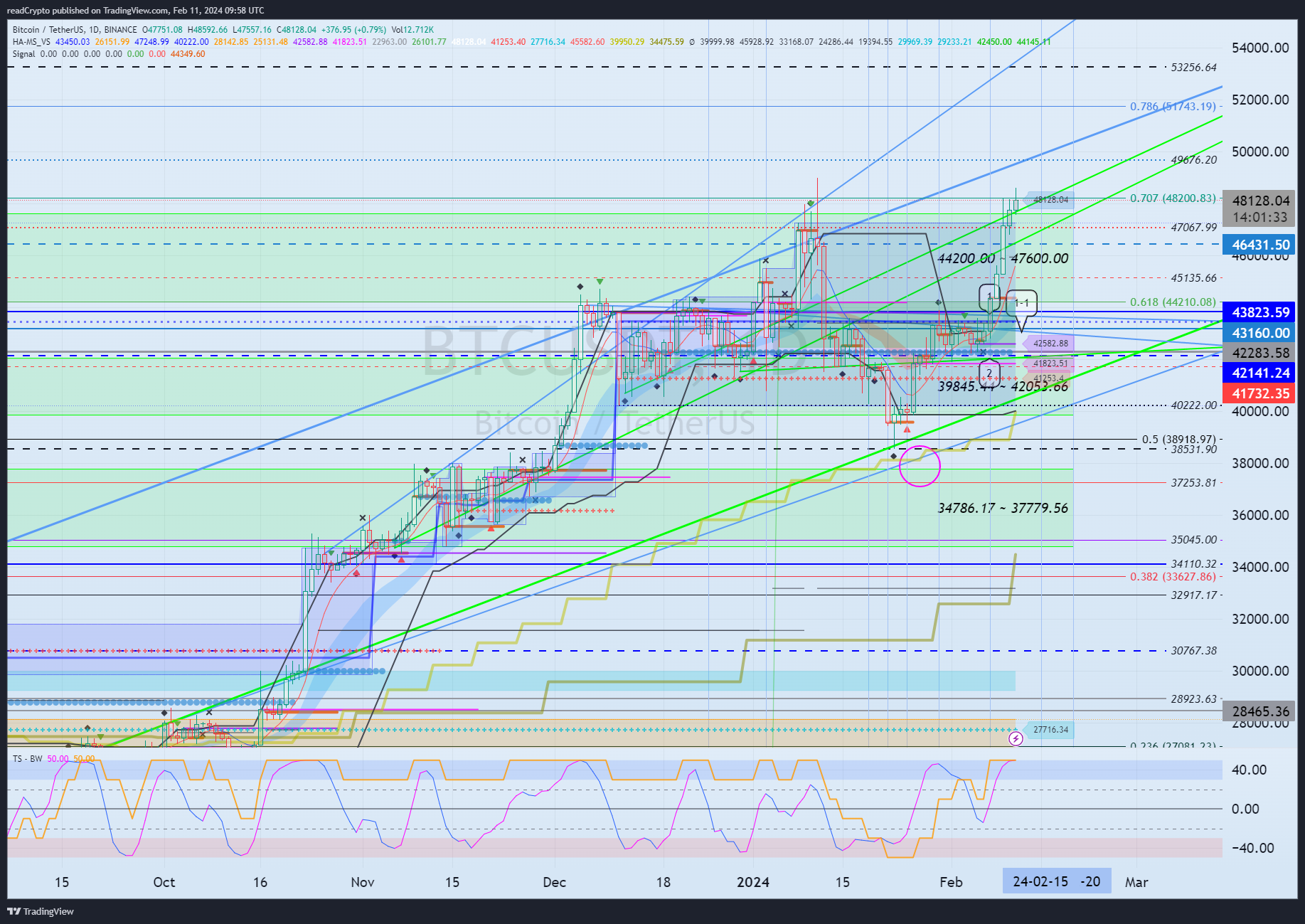Click the red 41732.35 price axis label
Screen dimensions: 1305x924
[1259, 393]
